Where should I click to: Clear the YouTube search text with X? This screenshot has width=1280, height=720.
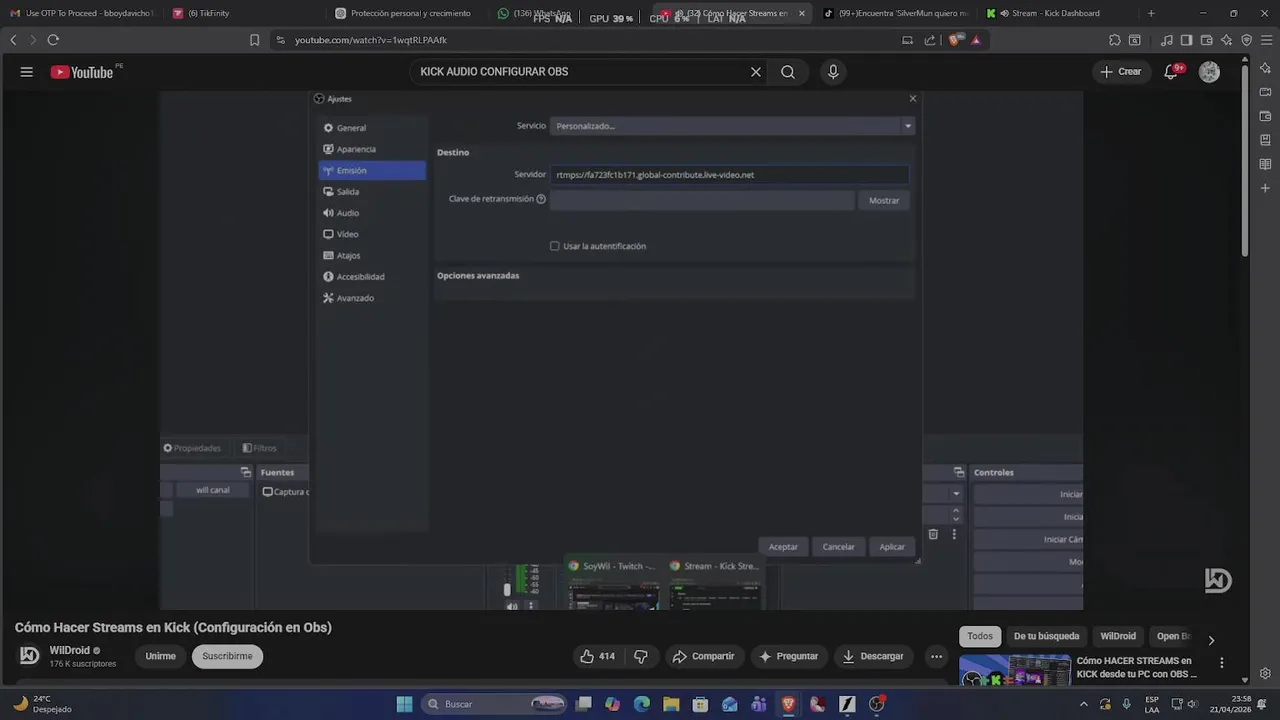tap(756, 72)
